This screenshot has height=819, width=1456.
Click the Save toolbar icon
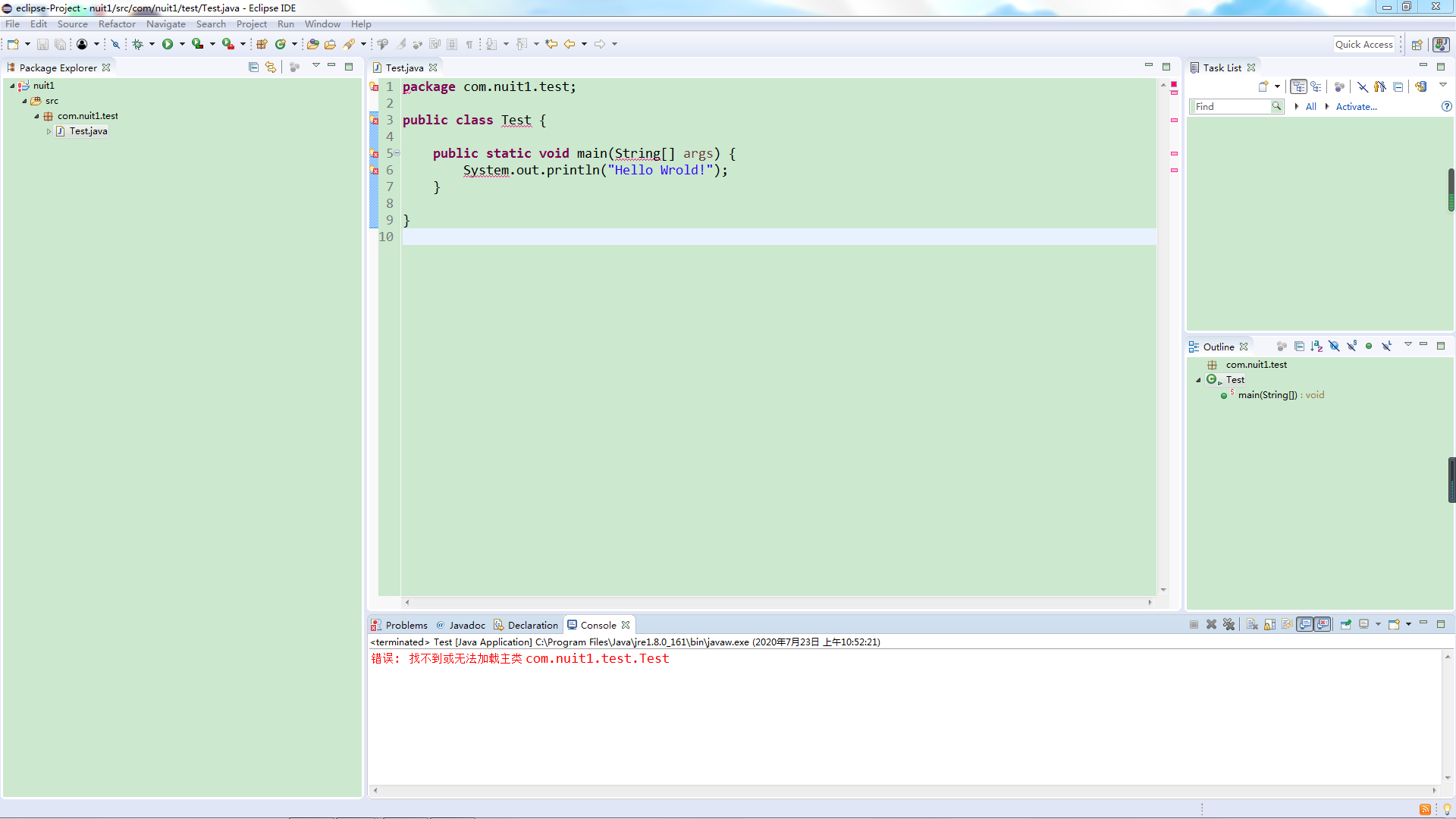(42, 44)
